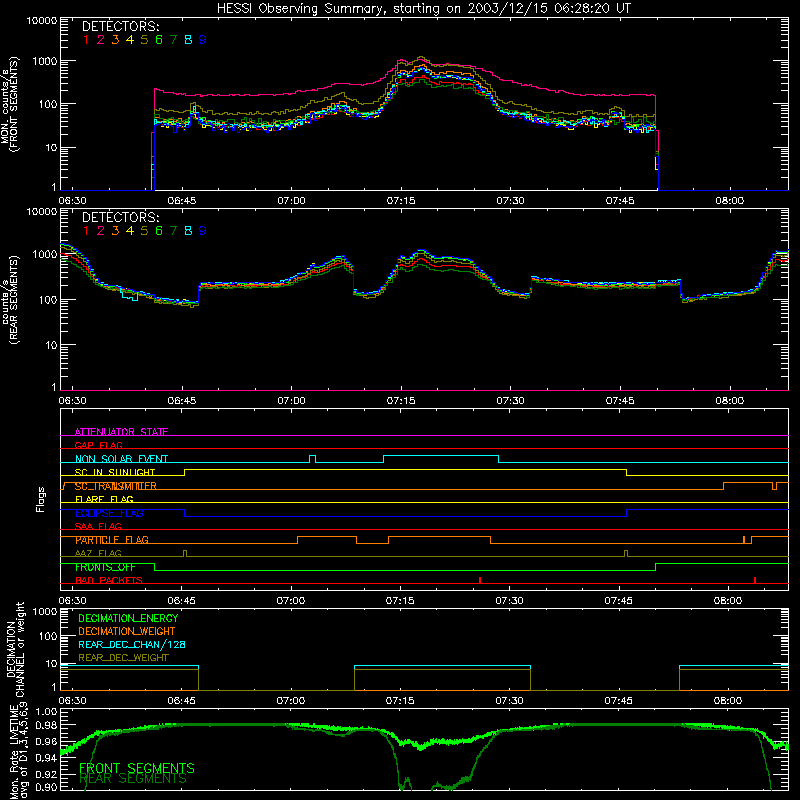Click the BAD_PACKETS red tick after 08:00
The width and height of the screenshot is (800, 800).
[x=755, y=580]
